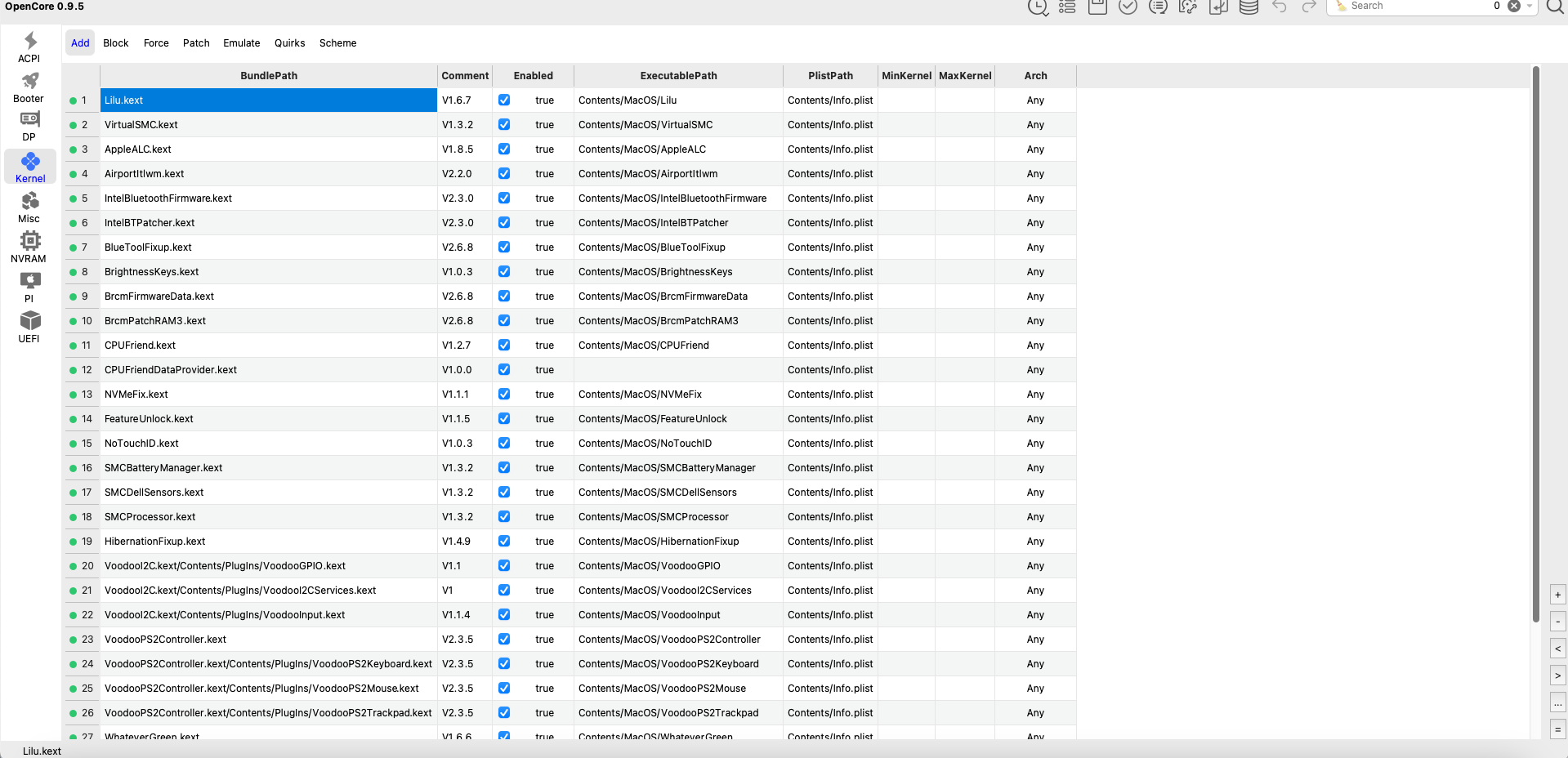This screenshot has height=758, width=1568.
Task: Click the undo arrow in the toolbar
Action: coord(1279,7)
